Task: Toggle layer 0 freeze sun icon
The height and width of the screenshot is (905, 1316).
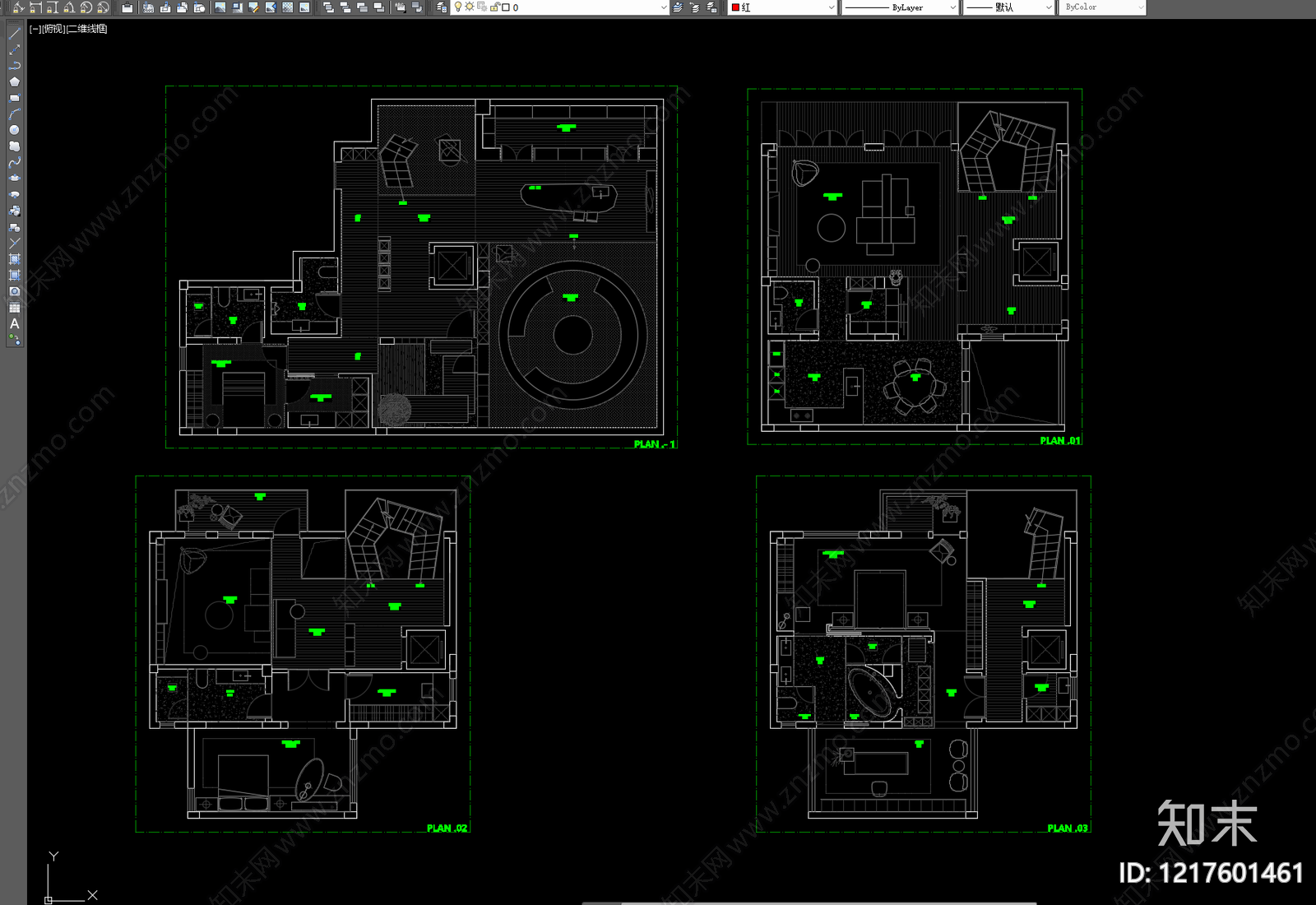Action: (x=470, y=7)
